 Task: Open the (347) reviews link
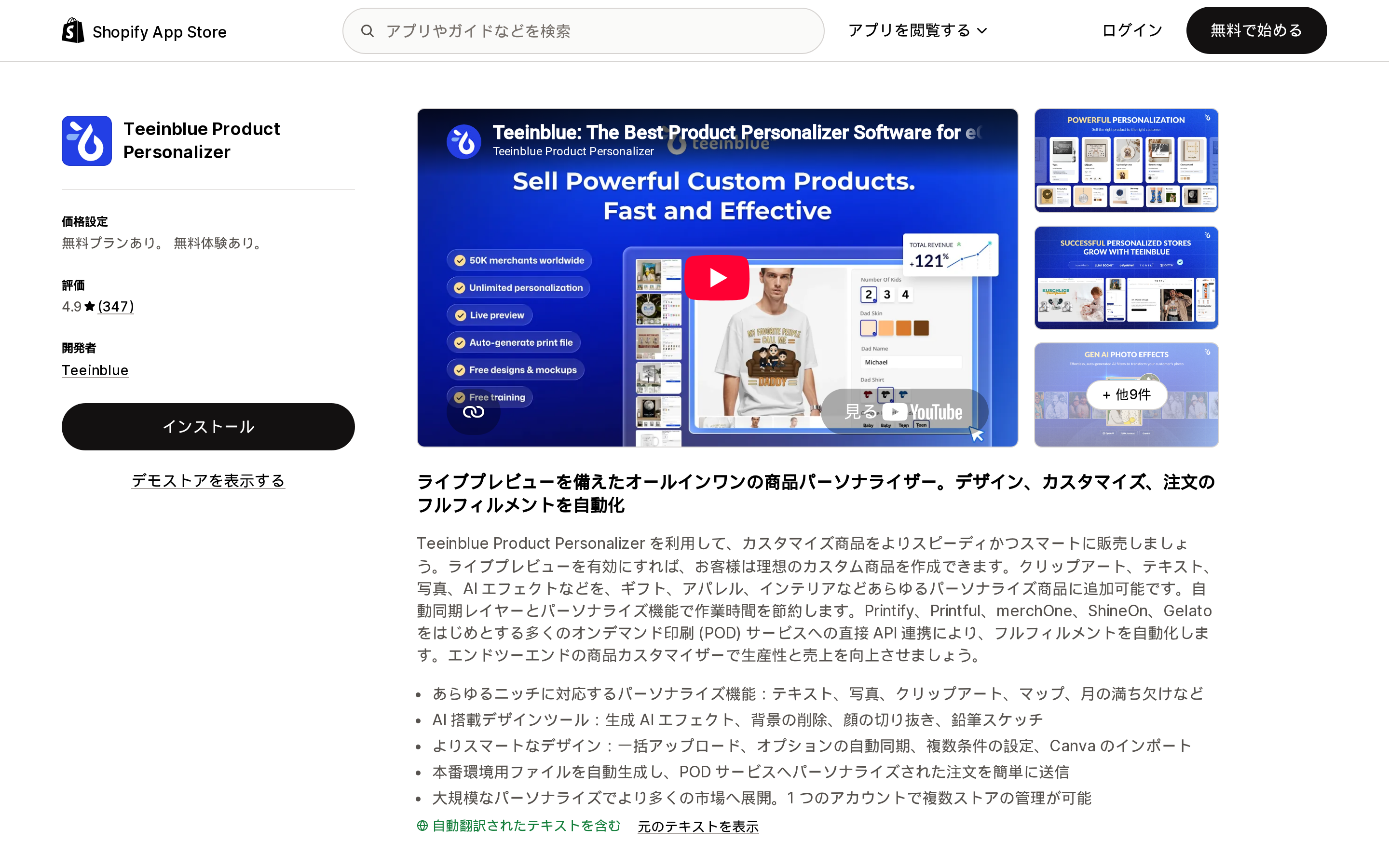pos(116,307)
